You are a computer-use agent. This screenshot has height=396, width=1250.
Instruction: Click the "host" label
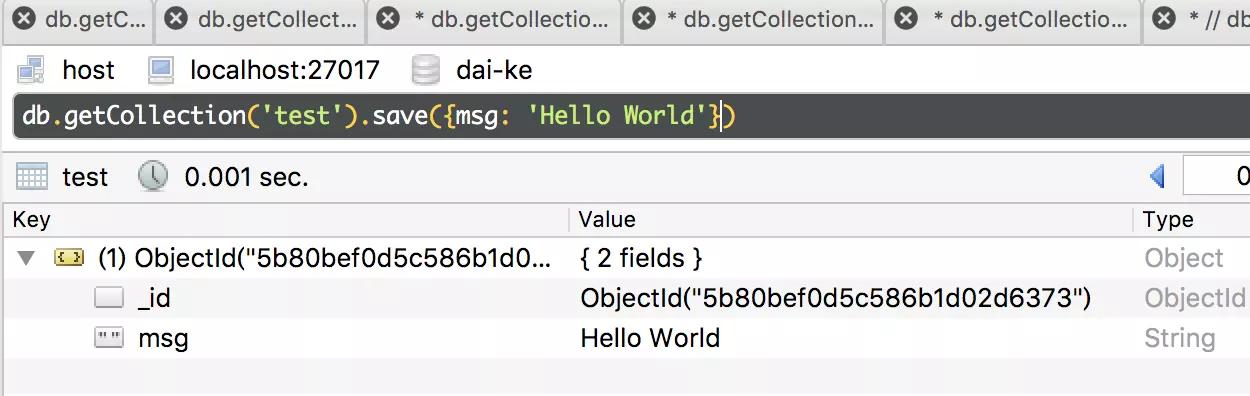88,70
